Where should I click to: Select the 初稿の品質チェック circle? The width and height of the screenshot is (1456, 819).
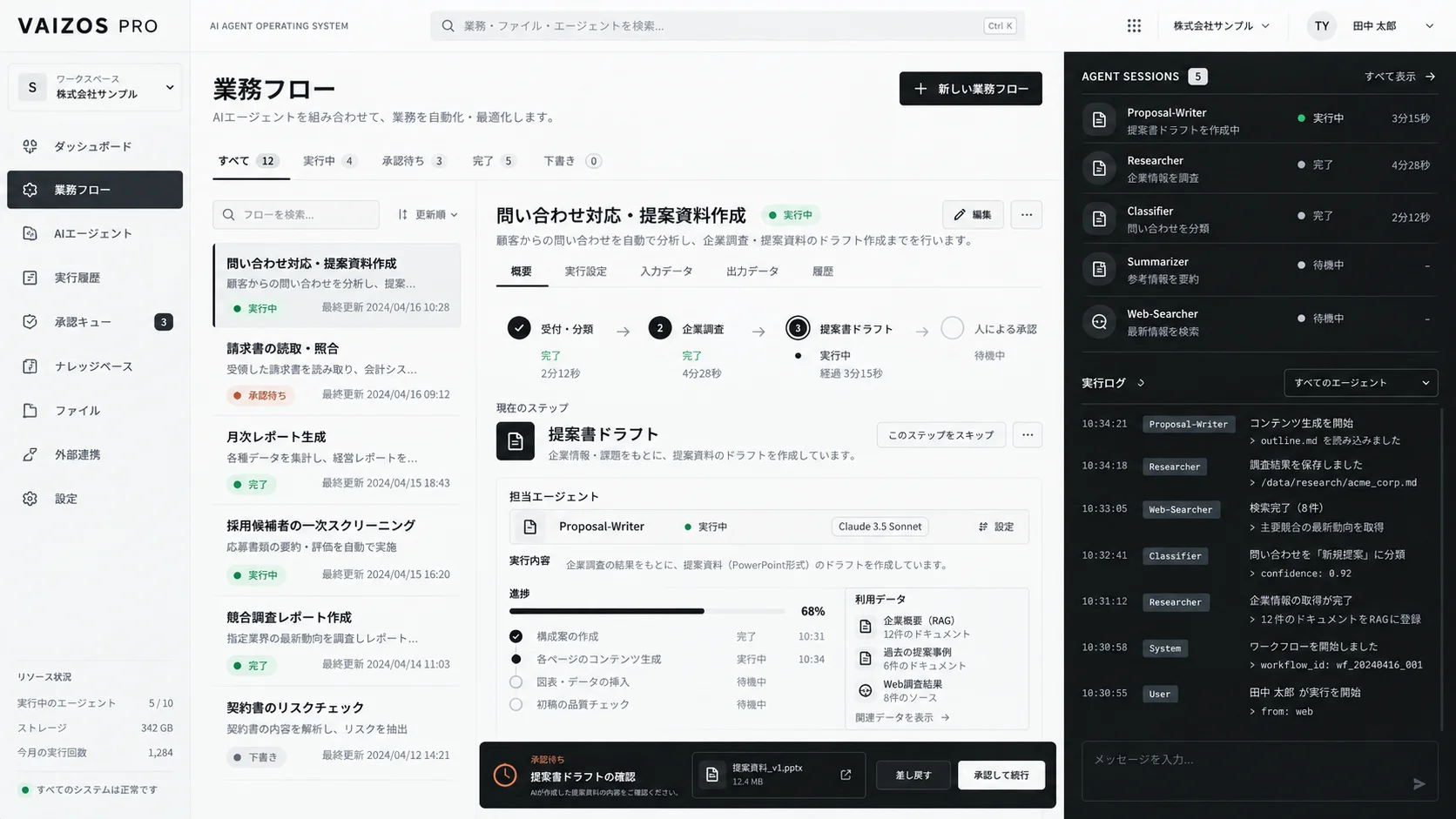click(516, 704)
